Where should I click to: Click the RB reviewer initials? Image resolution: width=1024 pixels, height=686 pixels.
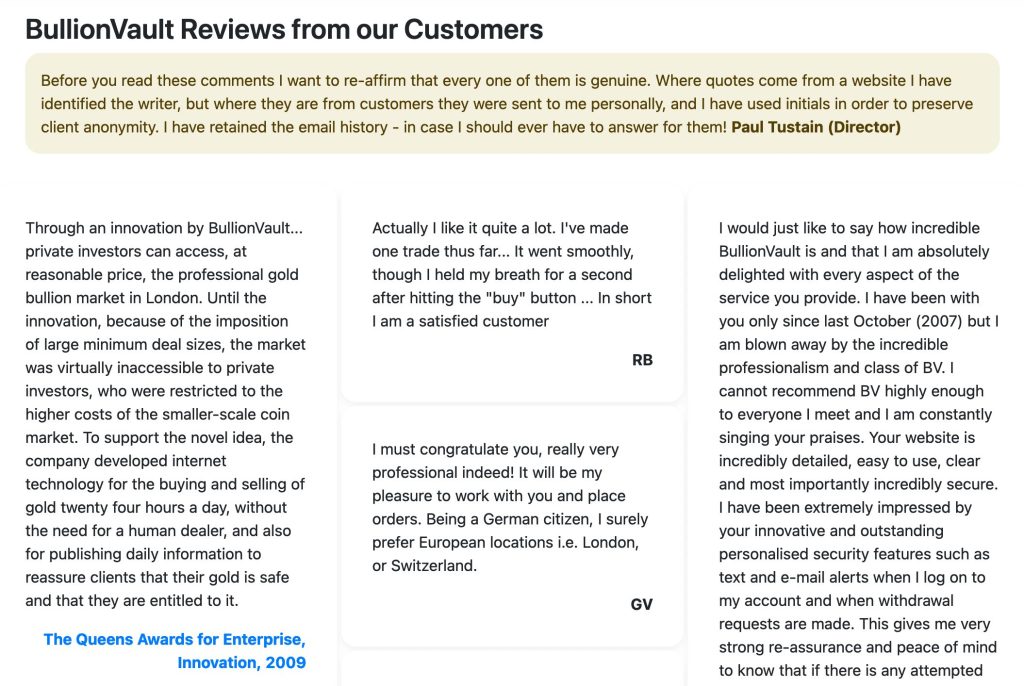[642, 359]
